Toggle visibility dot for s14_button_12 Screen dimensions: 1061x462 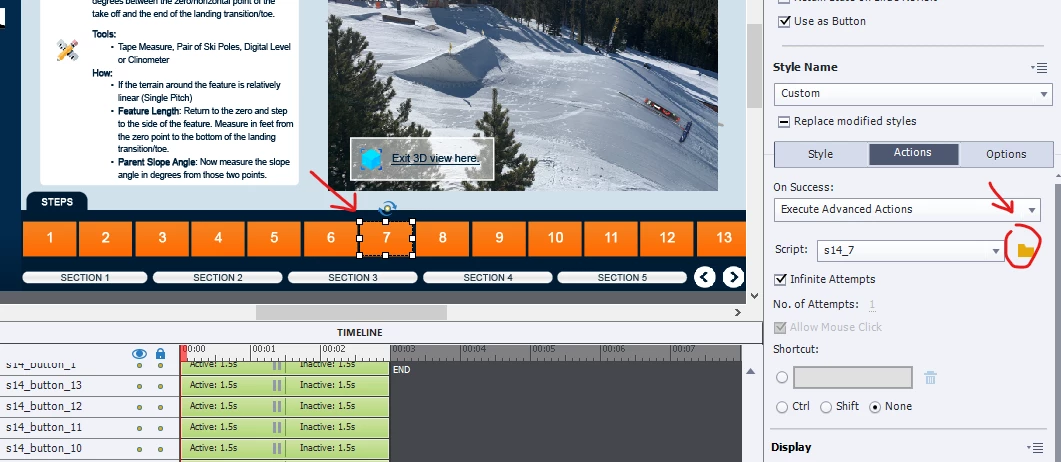coord(139,407)
